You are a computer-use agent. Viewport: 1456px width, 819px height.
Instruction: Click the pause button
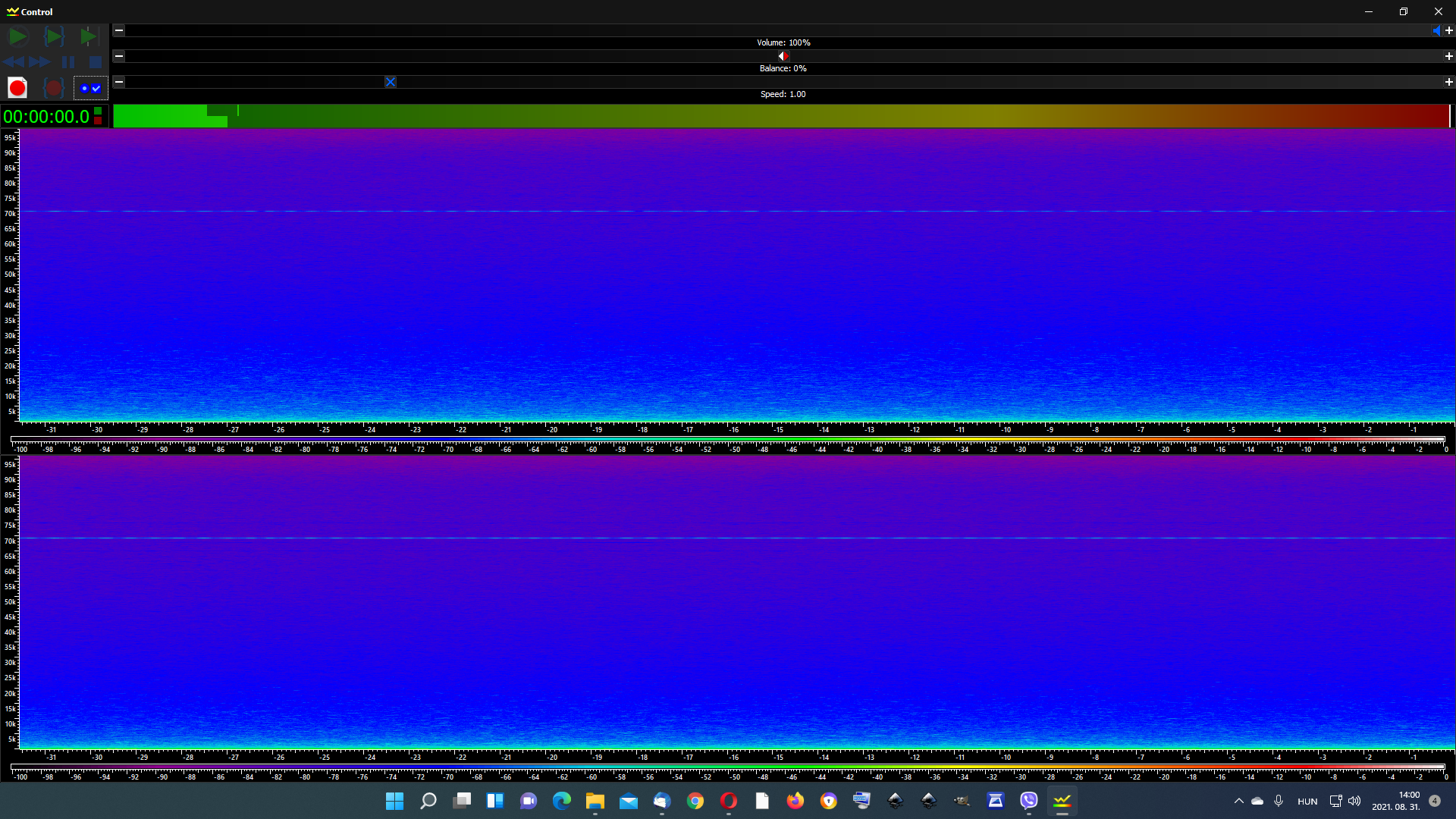[x=68, y=62]
